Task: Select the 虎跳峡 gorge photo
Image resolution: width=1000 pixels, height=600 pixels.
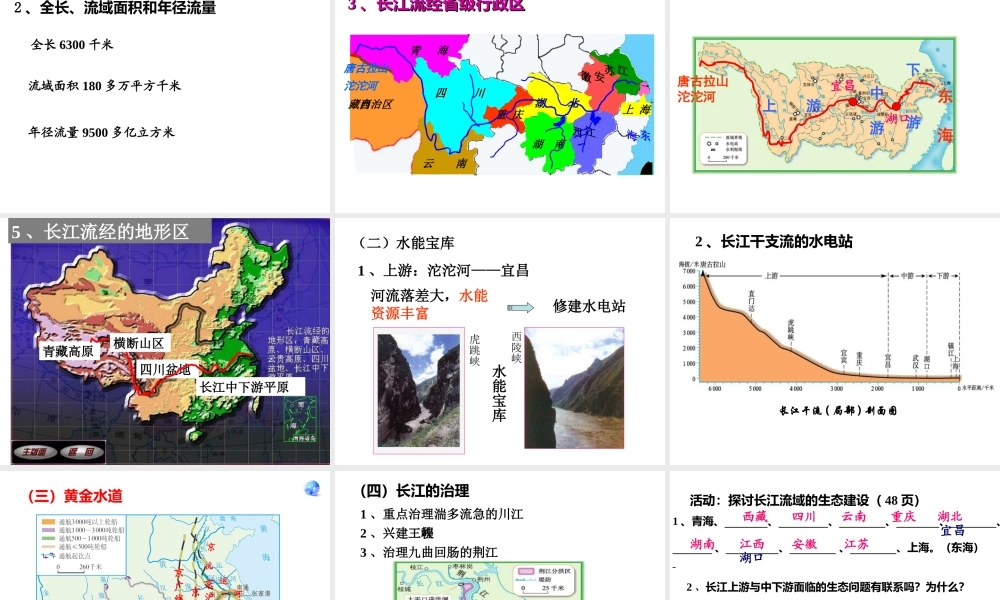Action: pyautogui.click(x=418, y=390)
